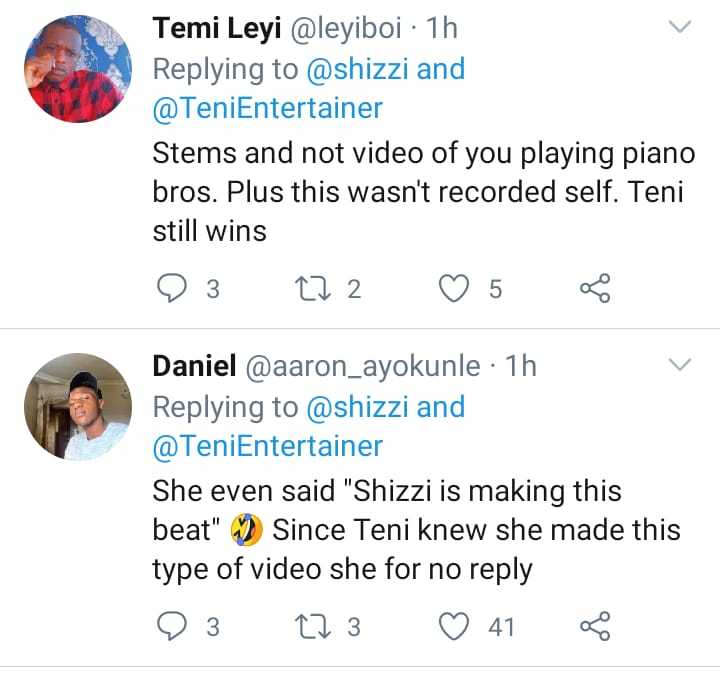
Task: Like Daniel's tweet with heart icon
Action: click(x=456, y=627)
